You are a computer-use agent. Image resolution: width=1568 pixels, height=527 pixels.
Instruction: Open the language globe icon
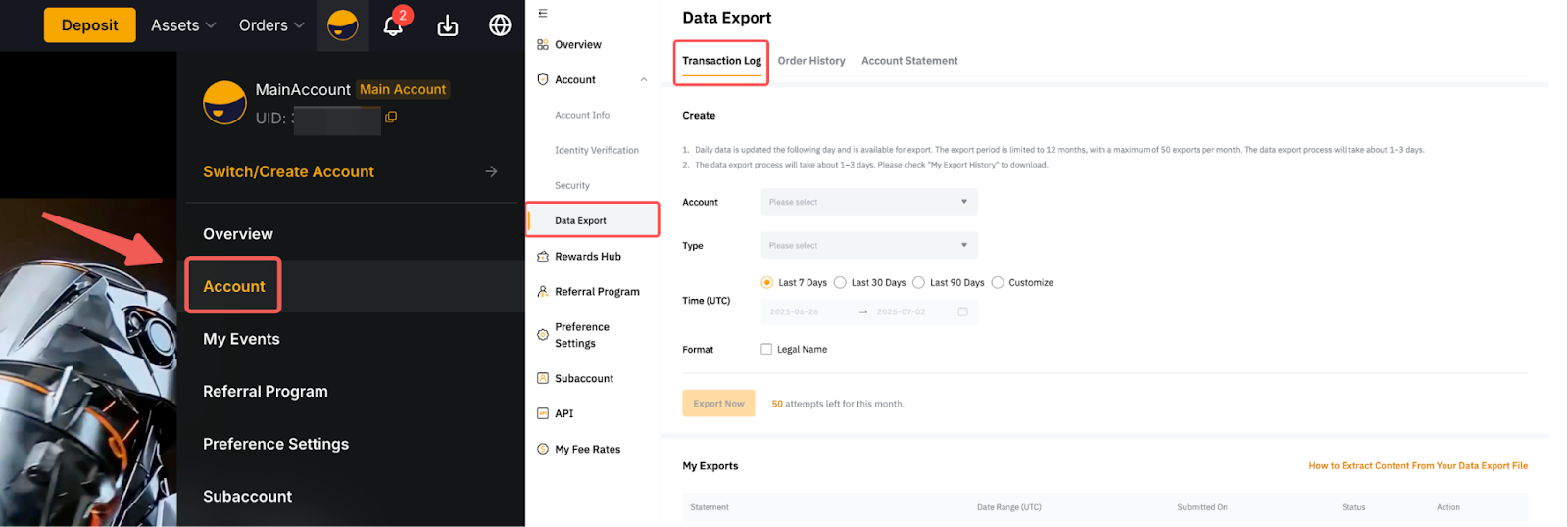[500, 25]
